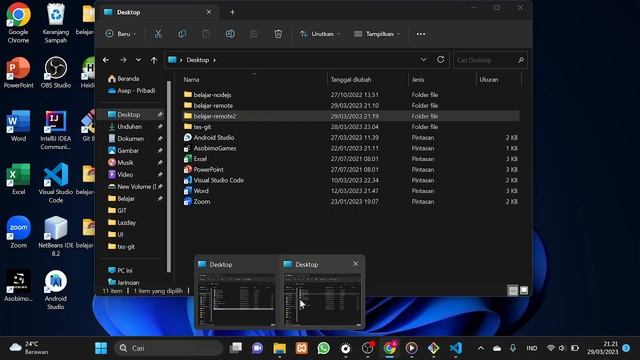Open the Tampilkan view dropdown
This screenshot has width=640, height=360.
(377, 34)
